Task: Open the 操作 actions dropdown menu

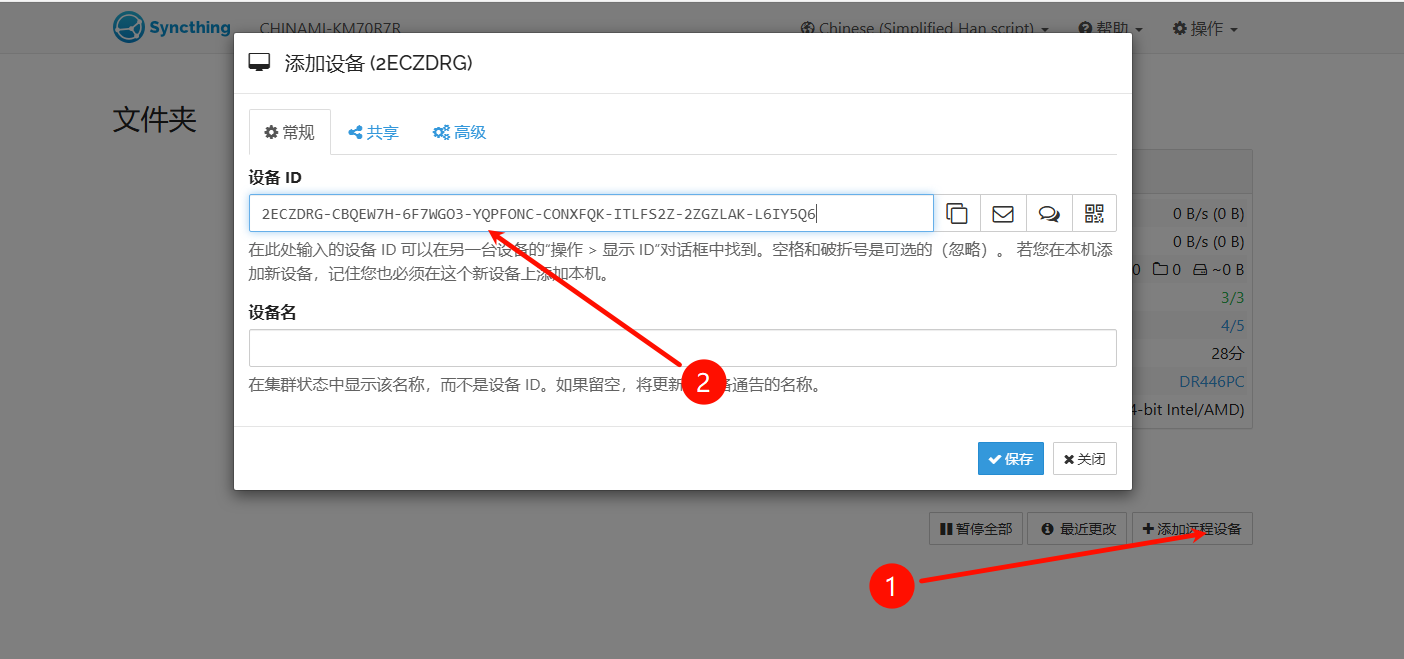Action: [1205, 28]
